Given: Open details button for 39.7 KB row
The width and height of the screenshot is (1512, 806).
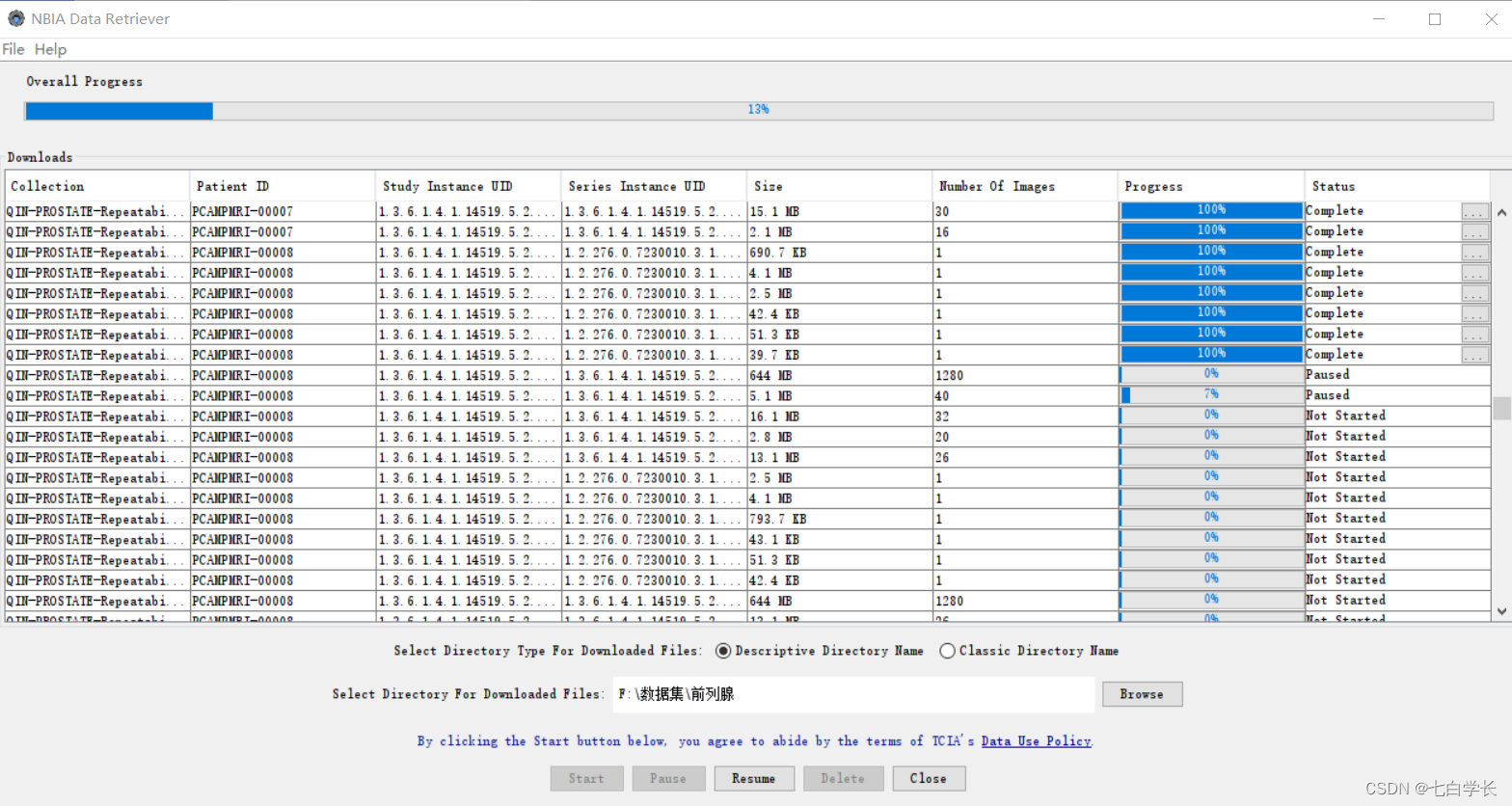Looking at the screenshot, I should pos(1474,355).
